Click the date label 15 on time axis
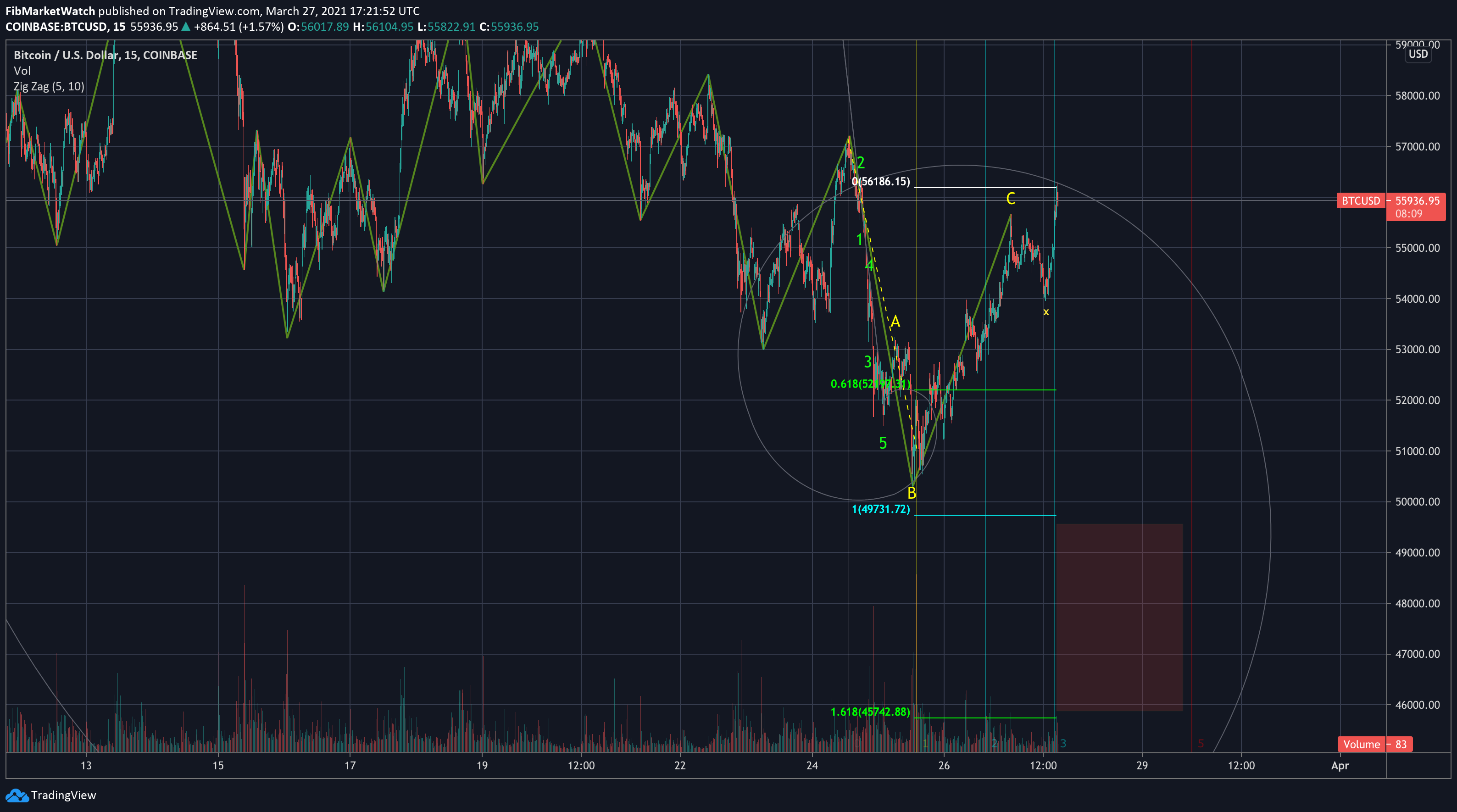The width and height of the screenshot is (1457, 812). pyautogui.click(x=218, y=766)
